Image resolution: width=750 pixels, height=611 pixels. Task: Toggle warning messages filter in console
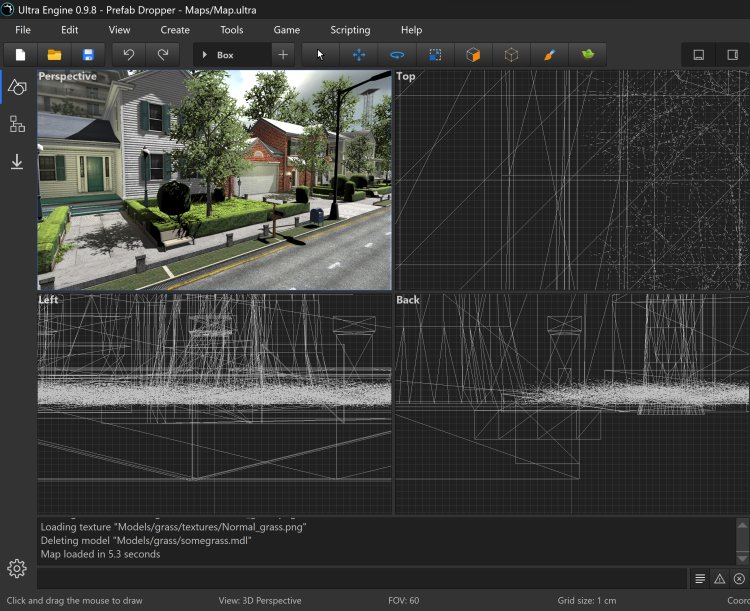pyautogui.click(x=719, y=579)
